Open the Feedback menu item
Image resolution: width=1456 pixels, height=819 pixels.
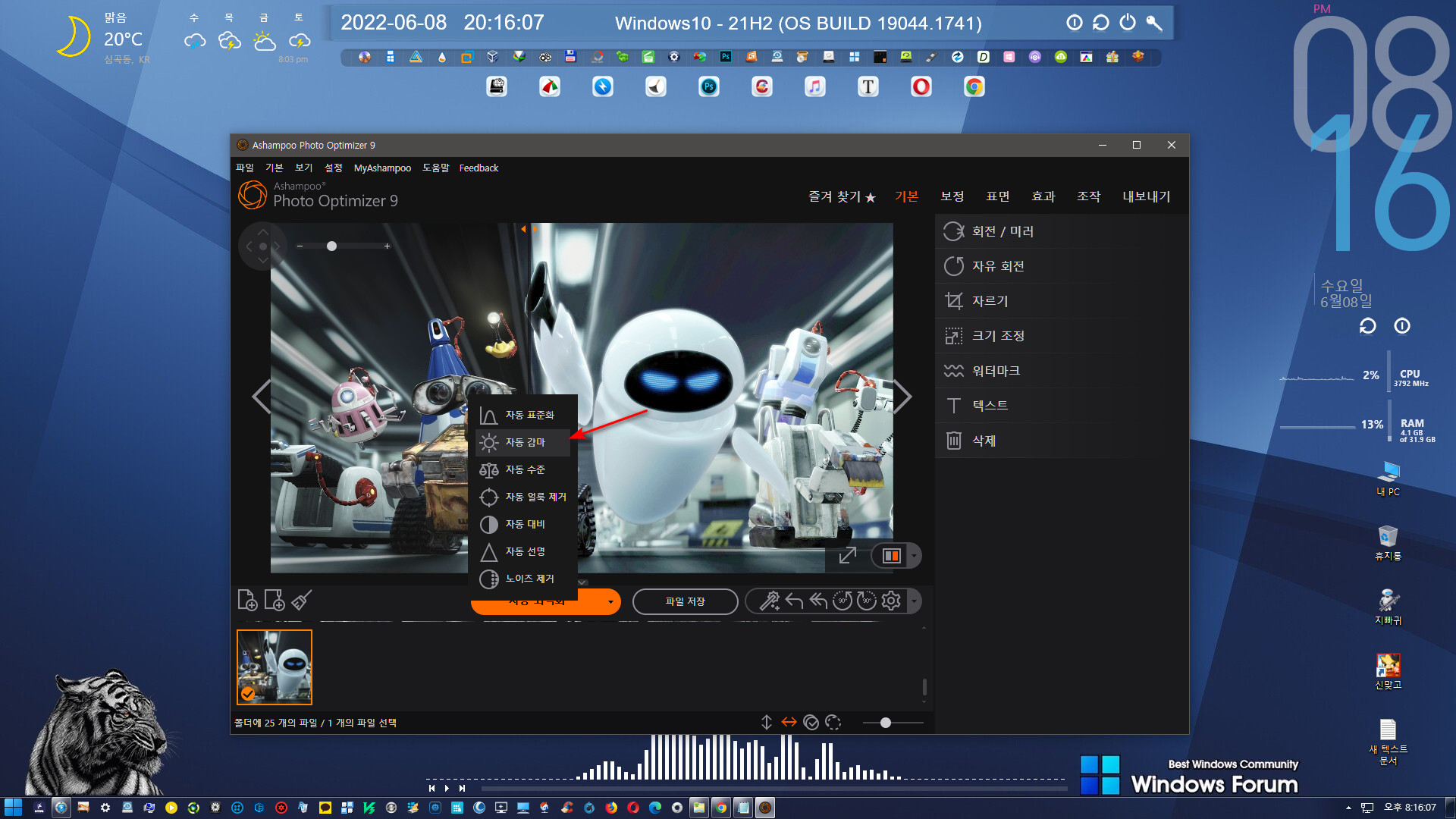click(479, 168)
